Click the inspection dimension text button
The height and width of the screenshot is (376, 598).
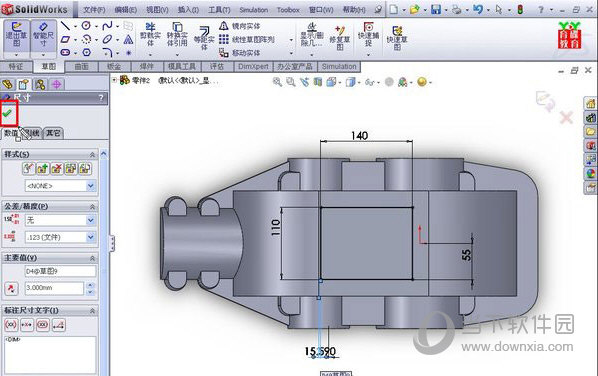click(x=43, y=325)
